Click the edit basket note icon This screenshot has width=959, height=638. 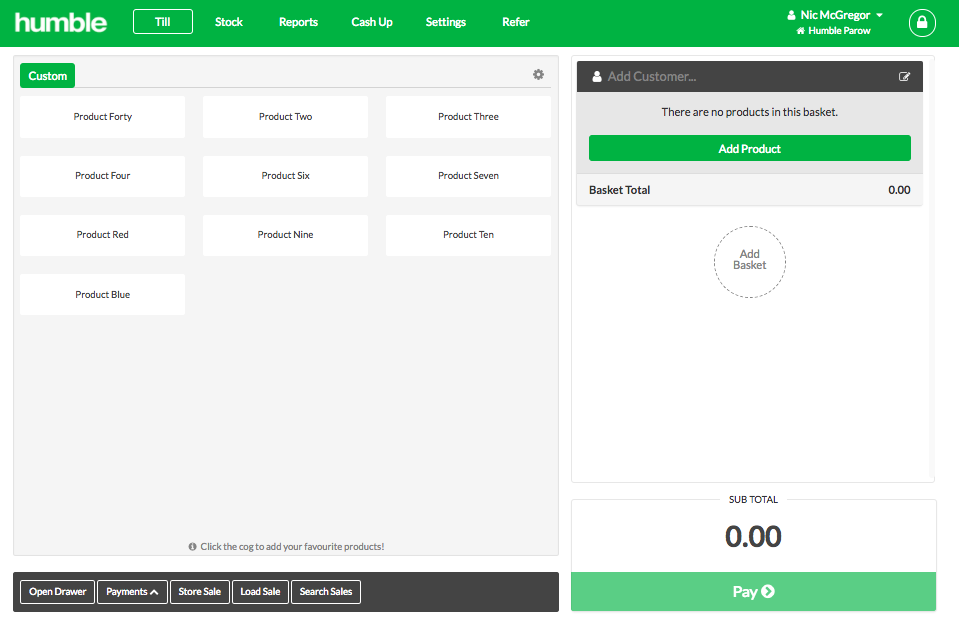click(x=904, y=76)
